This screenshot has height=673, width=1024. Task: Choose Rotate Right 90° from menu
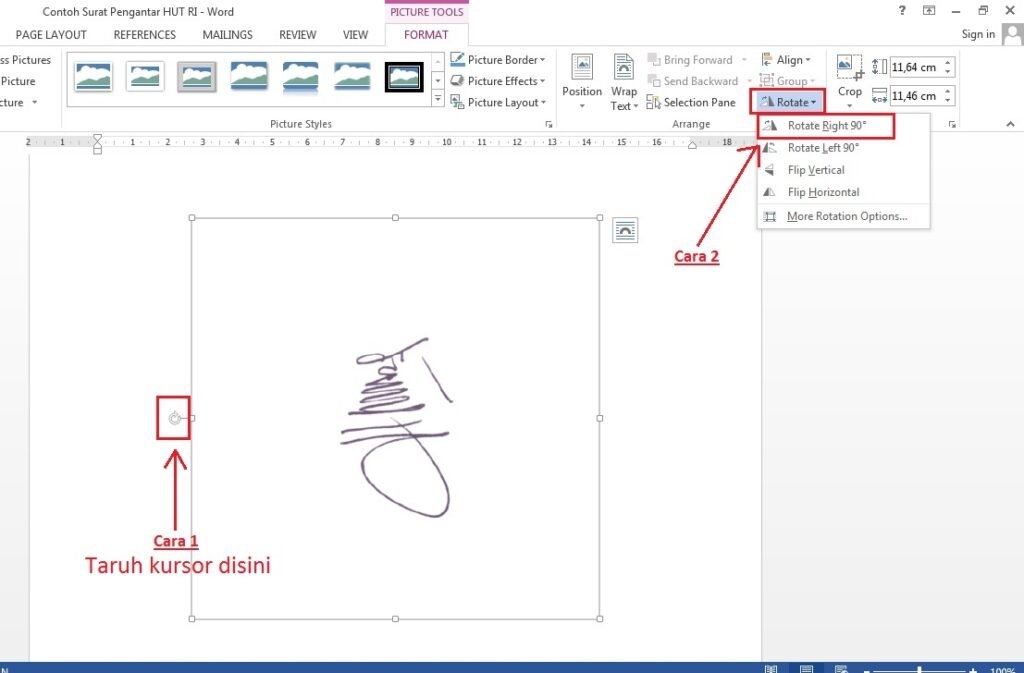tap(826, 126)
